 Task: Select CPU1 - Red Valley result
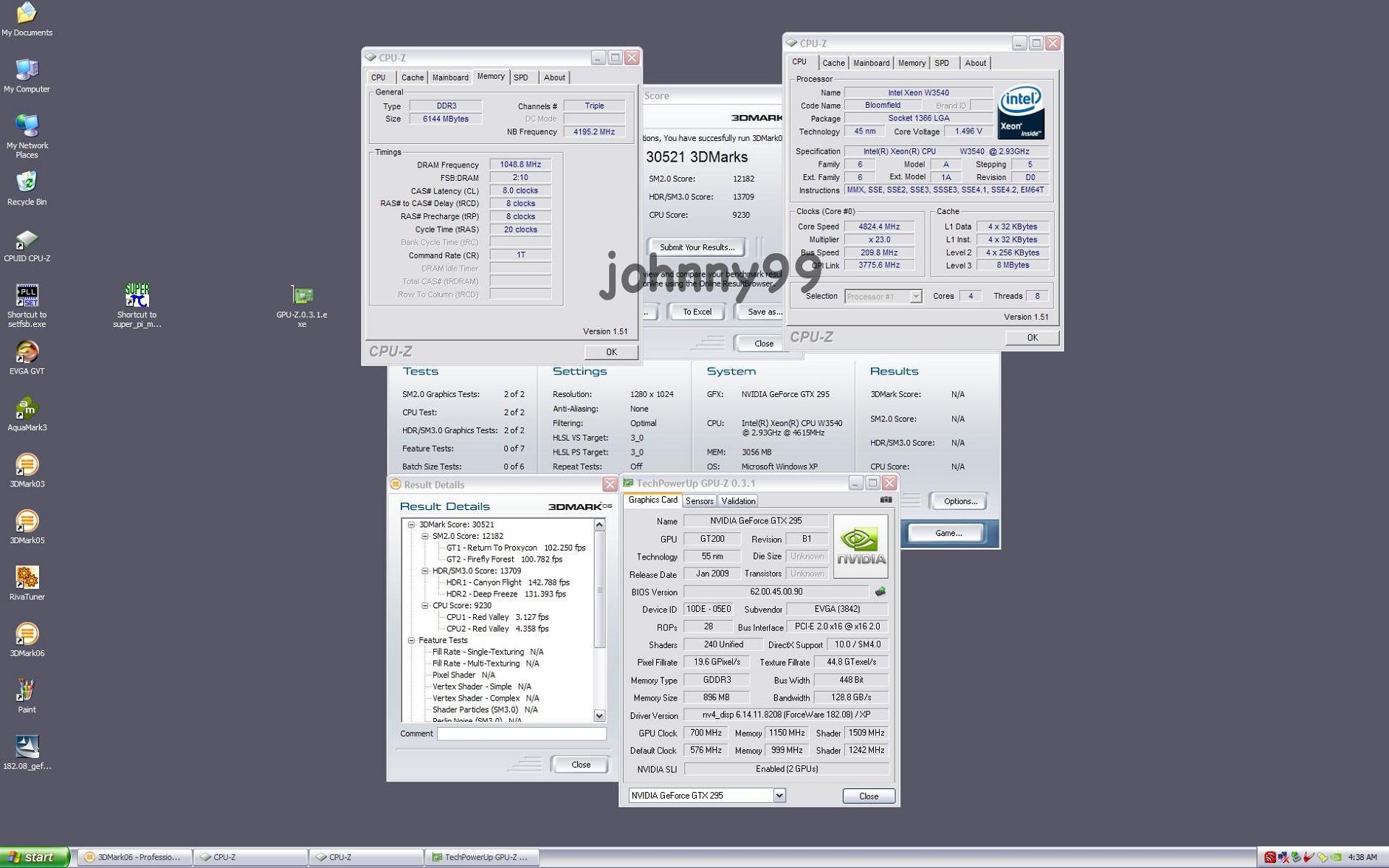tap(497, 617)
